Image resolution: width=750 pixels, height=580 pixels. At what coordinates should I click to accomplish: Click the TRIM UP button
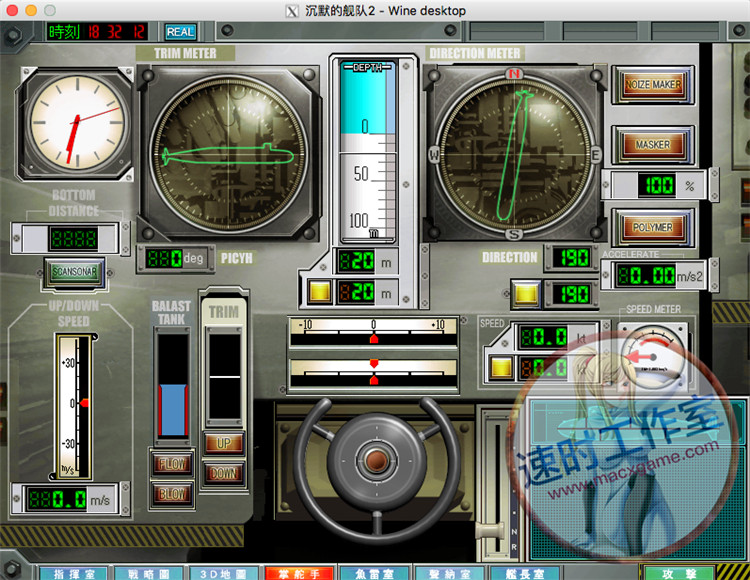[x=224, y=443]
